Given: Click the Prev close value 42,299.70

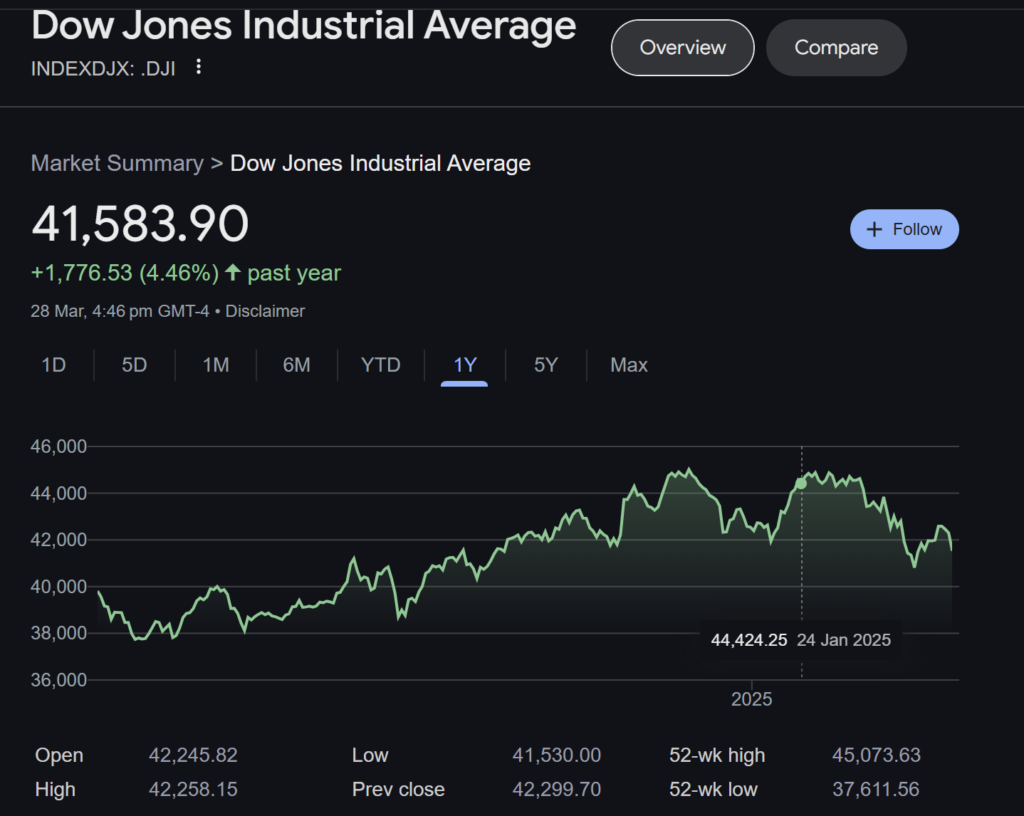Looking at the screenshot, I should pyautogui.click(x=556, y=790).
